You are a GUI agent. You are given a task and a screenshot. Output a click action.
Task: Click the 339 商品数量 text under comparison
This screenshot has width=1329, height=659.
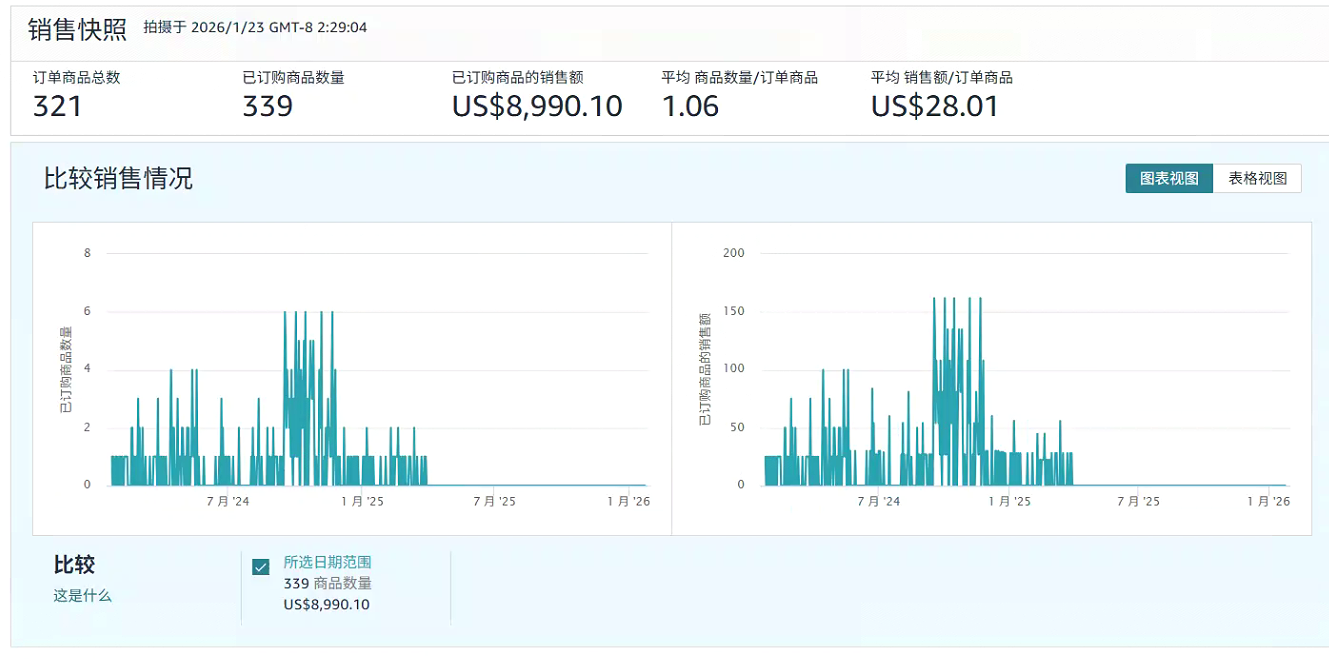[x=327, y=584]
